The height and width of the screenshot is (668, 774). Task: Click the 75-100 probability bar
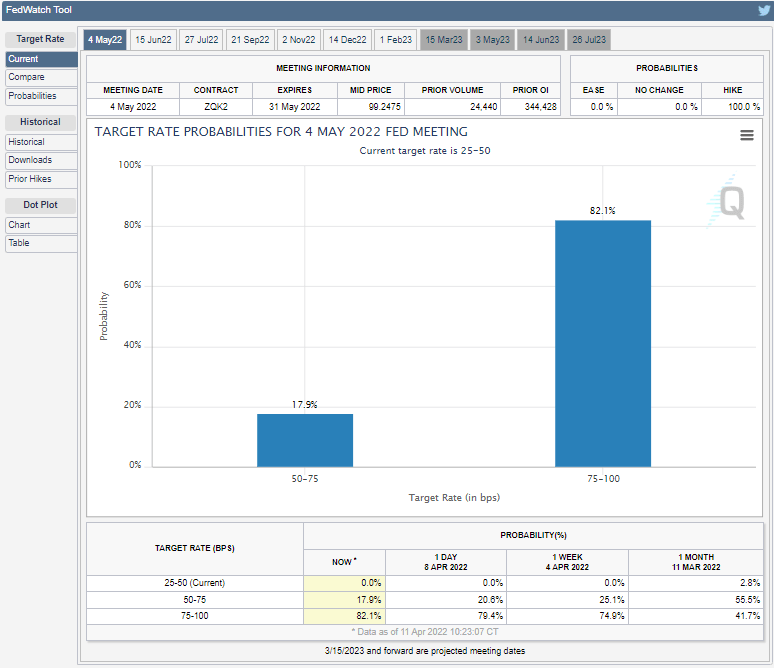[602, 343]
